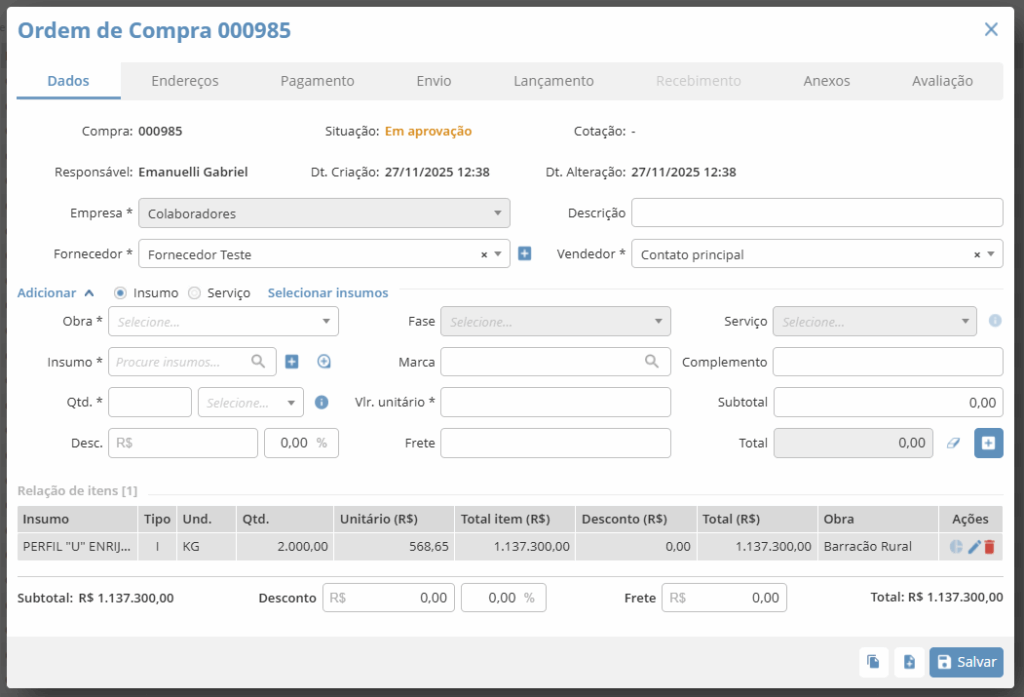Click the pie chart icon in Ações column

point(956,547)
